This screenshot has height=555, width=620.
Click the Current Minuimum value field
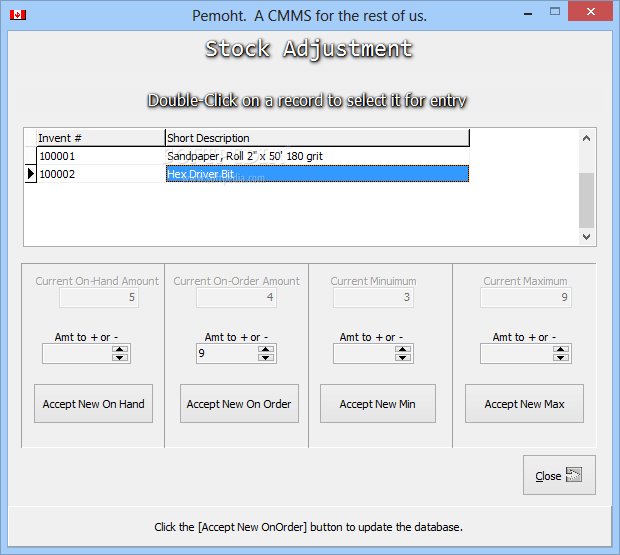coord(373,298)
